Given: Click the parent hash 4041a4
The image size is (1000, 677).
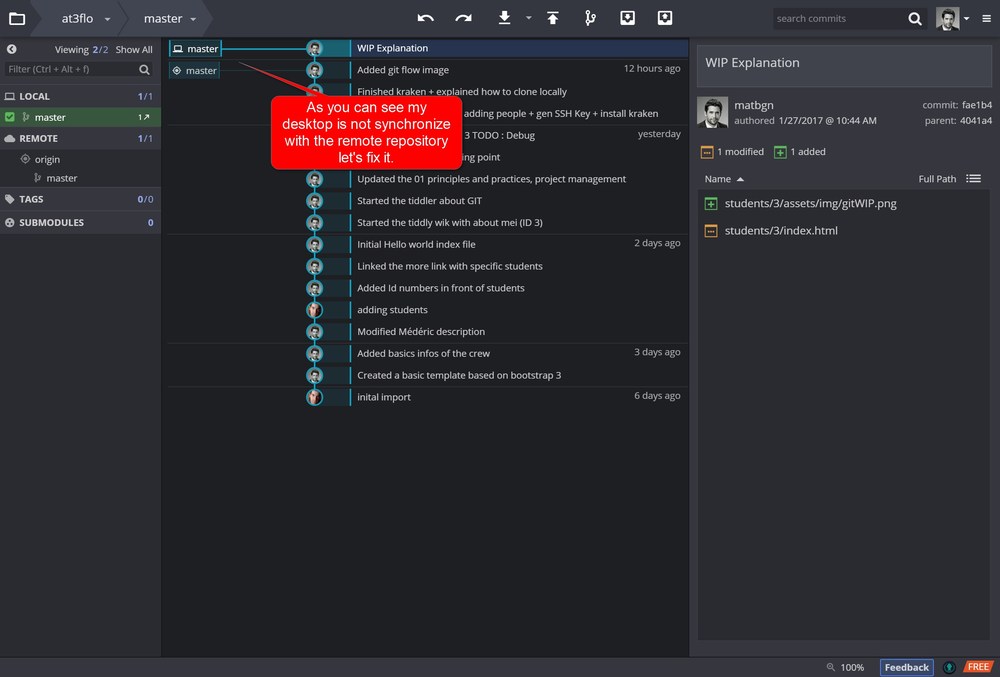Looking at the screenshot, I should coord(976,120).
